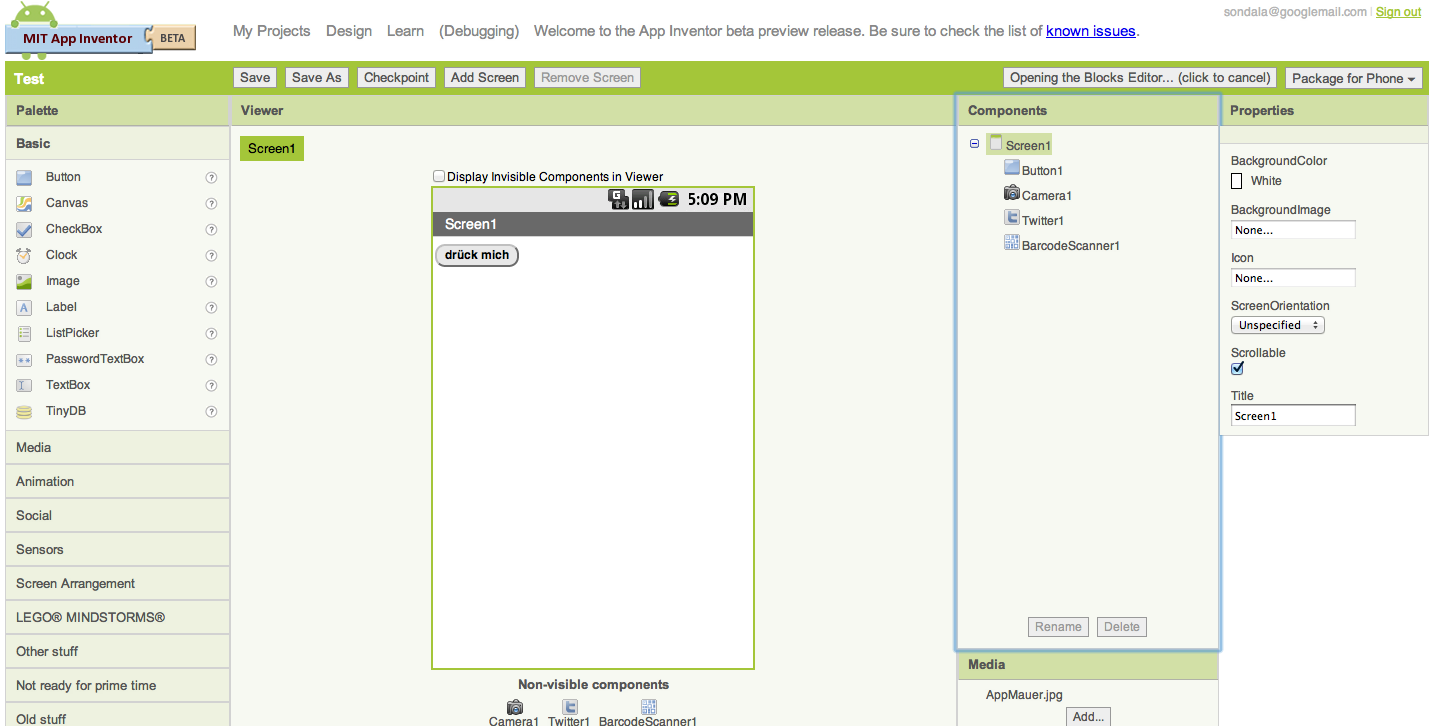This screenshot has height=726, width=1437.
Task: Click the Clock palette icon
Action: [24, 255]
